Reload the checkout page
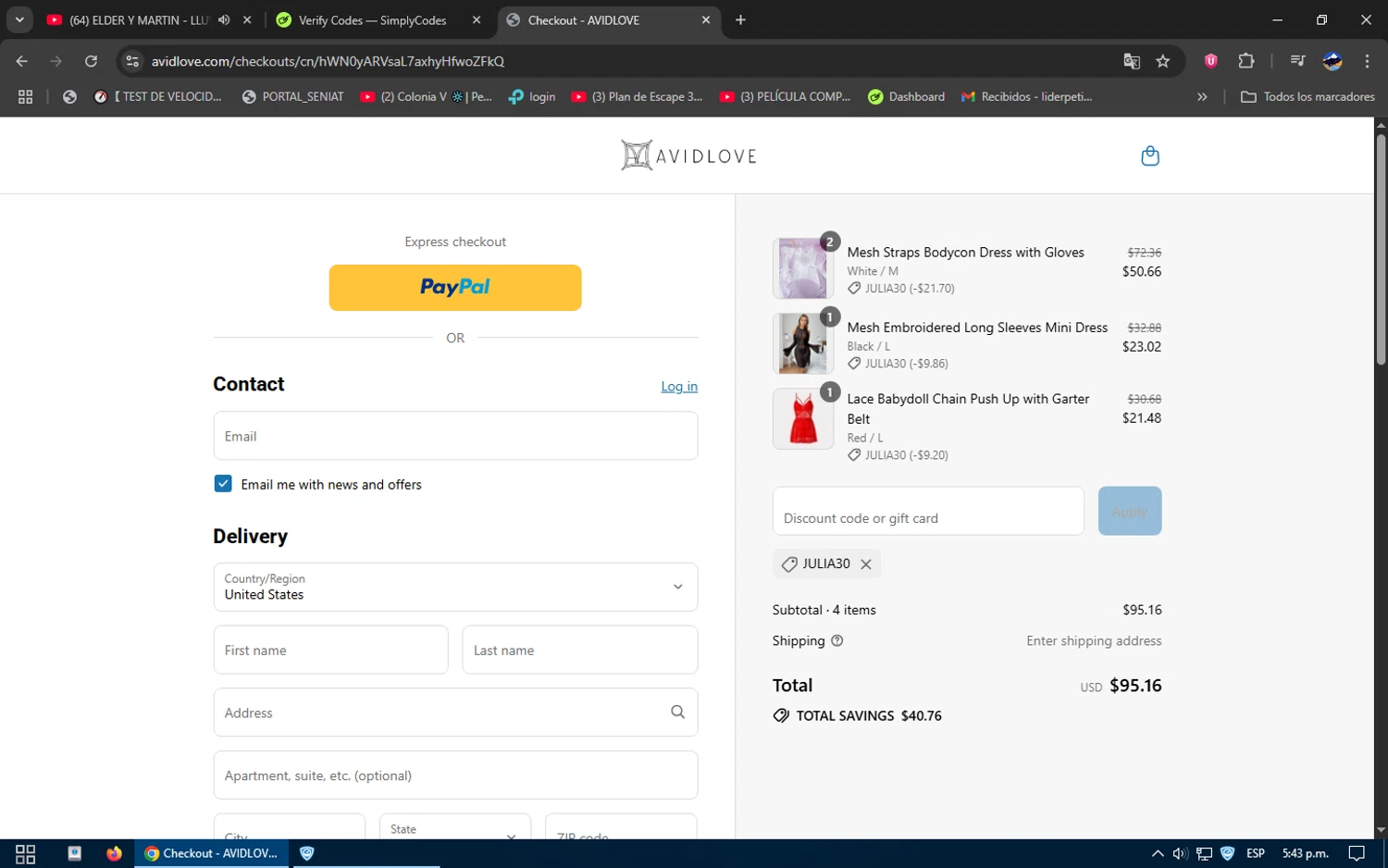 (91, 61)
